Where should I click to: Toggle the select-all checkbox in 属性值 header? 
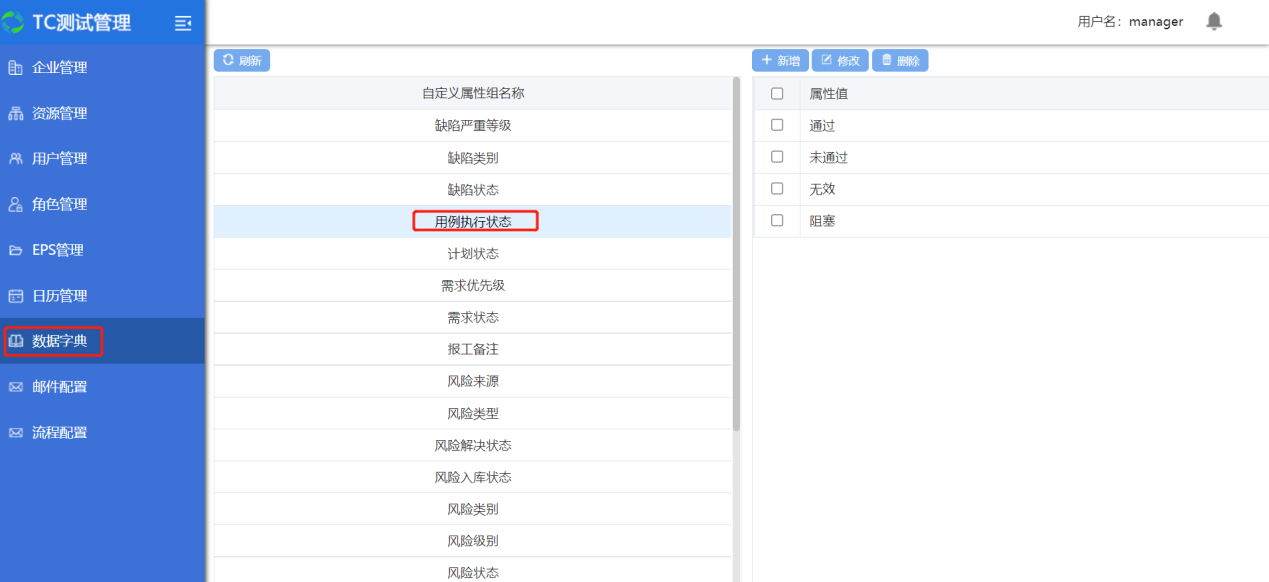click(777, 93)
